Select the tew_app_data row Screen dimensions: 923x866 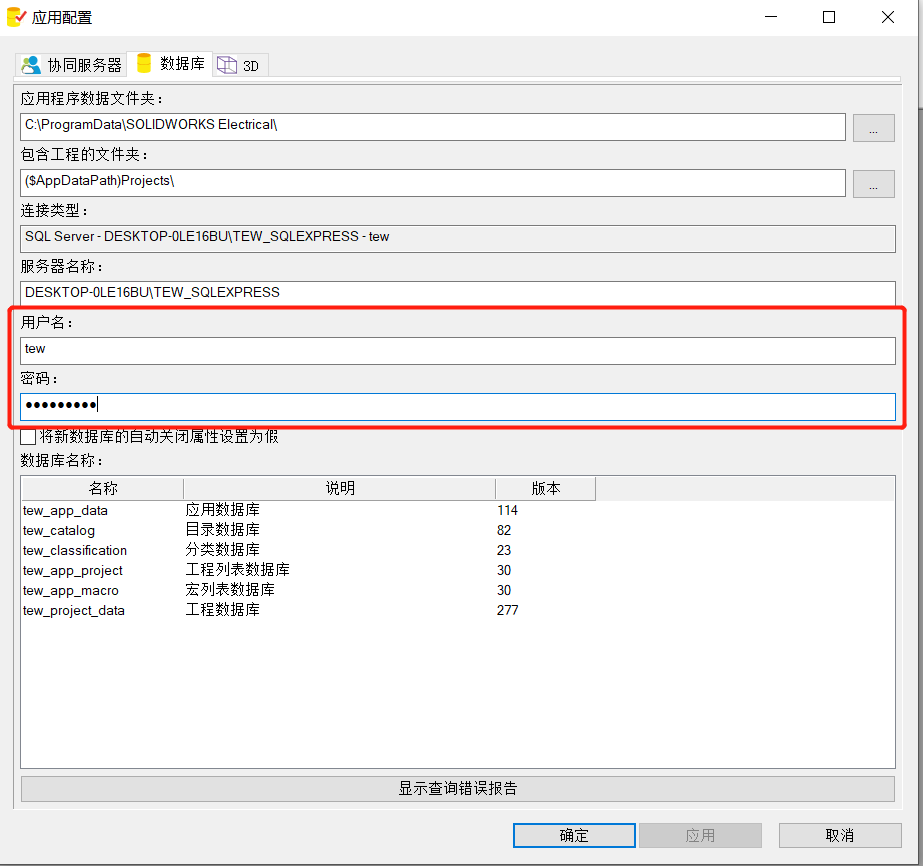[x=458, y=510]
